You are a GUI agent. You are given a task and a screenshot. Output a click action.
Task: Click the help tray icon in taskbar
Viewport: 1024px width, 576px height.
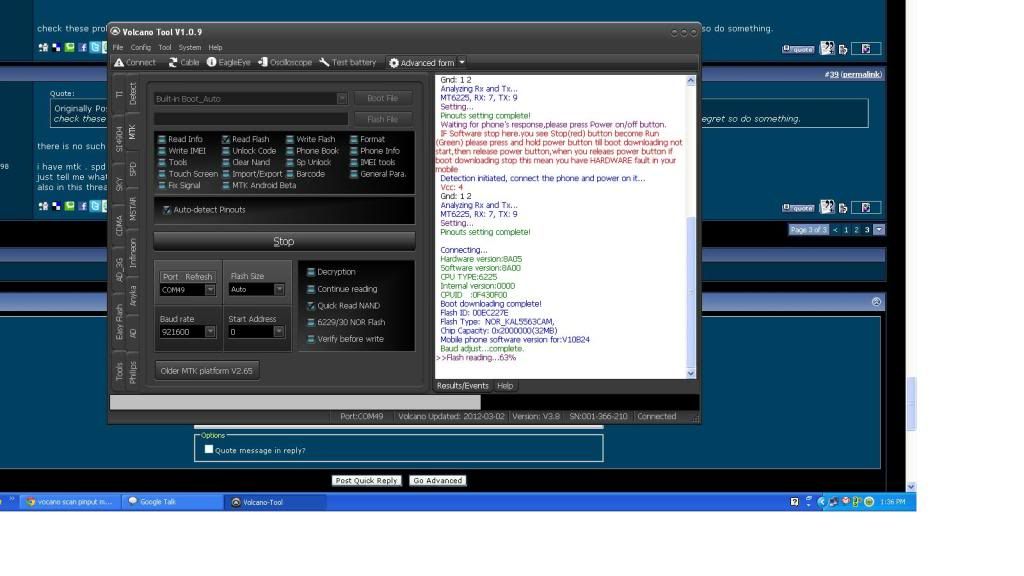coord(794,502)
